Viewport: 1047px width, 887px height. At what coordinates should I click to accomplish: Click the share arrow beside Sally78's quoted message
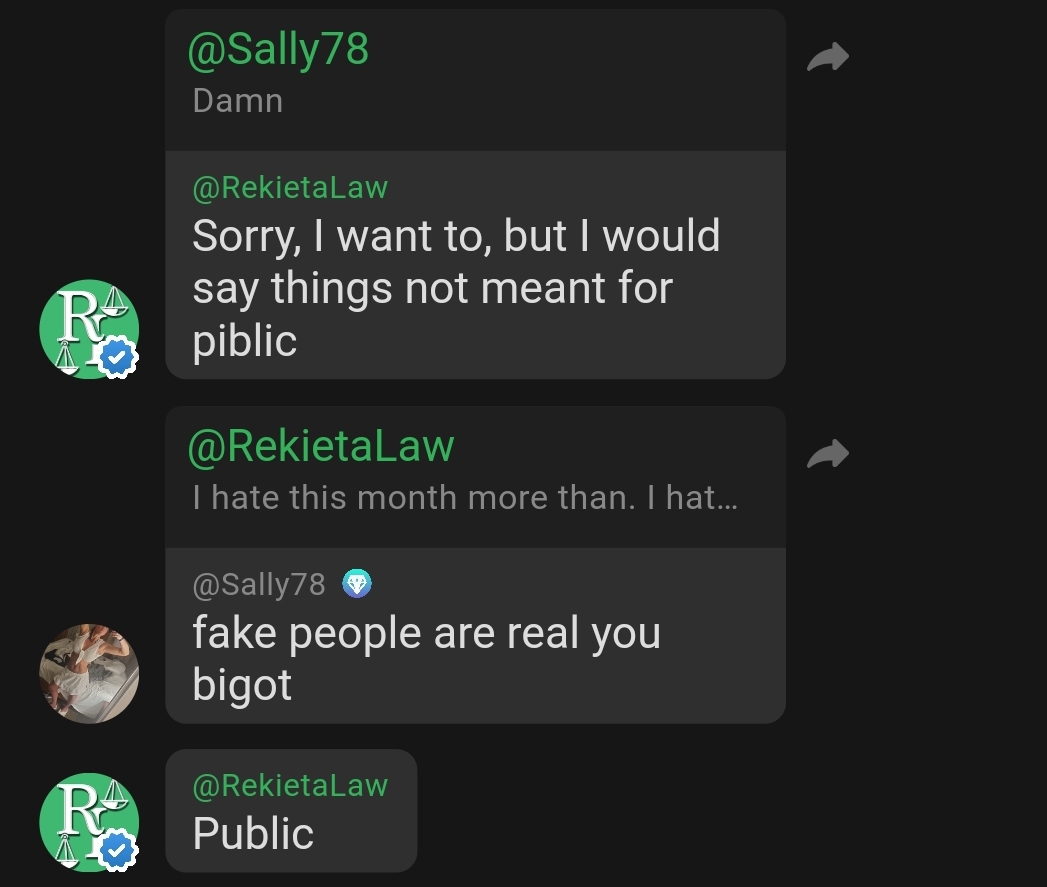pos(827,57)
